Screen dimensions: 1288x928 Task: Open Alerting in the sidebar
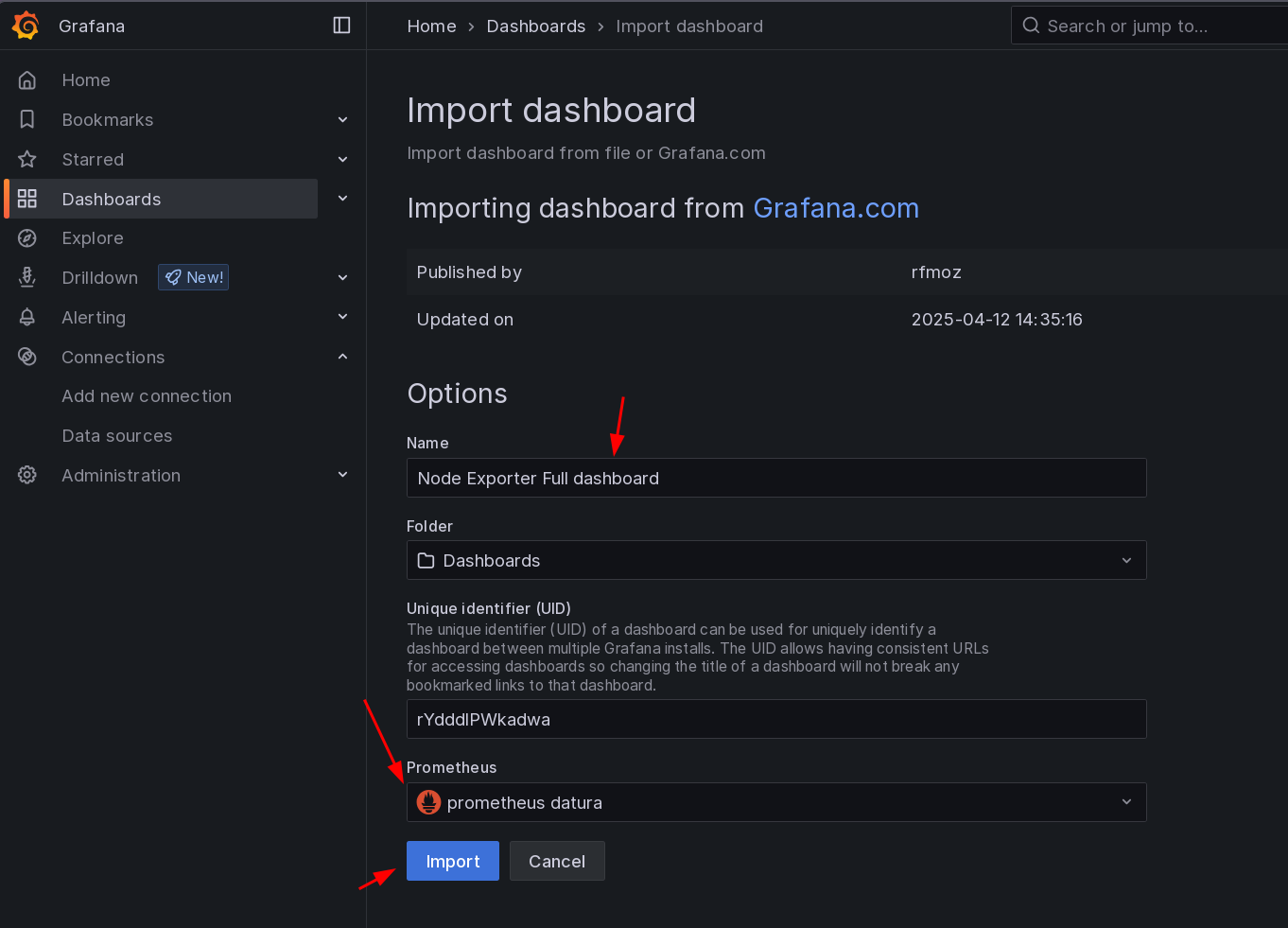pyautogui.click(x=94, y=318)
